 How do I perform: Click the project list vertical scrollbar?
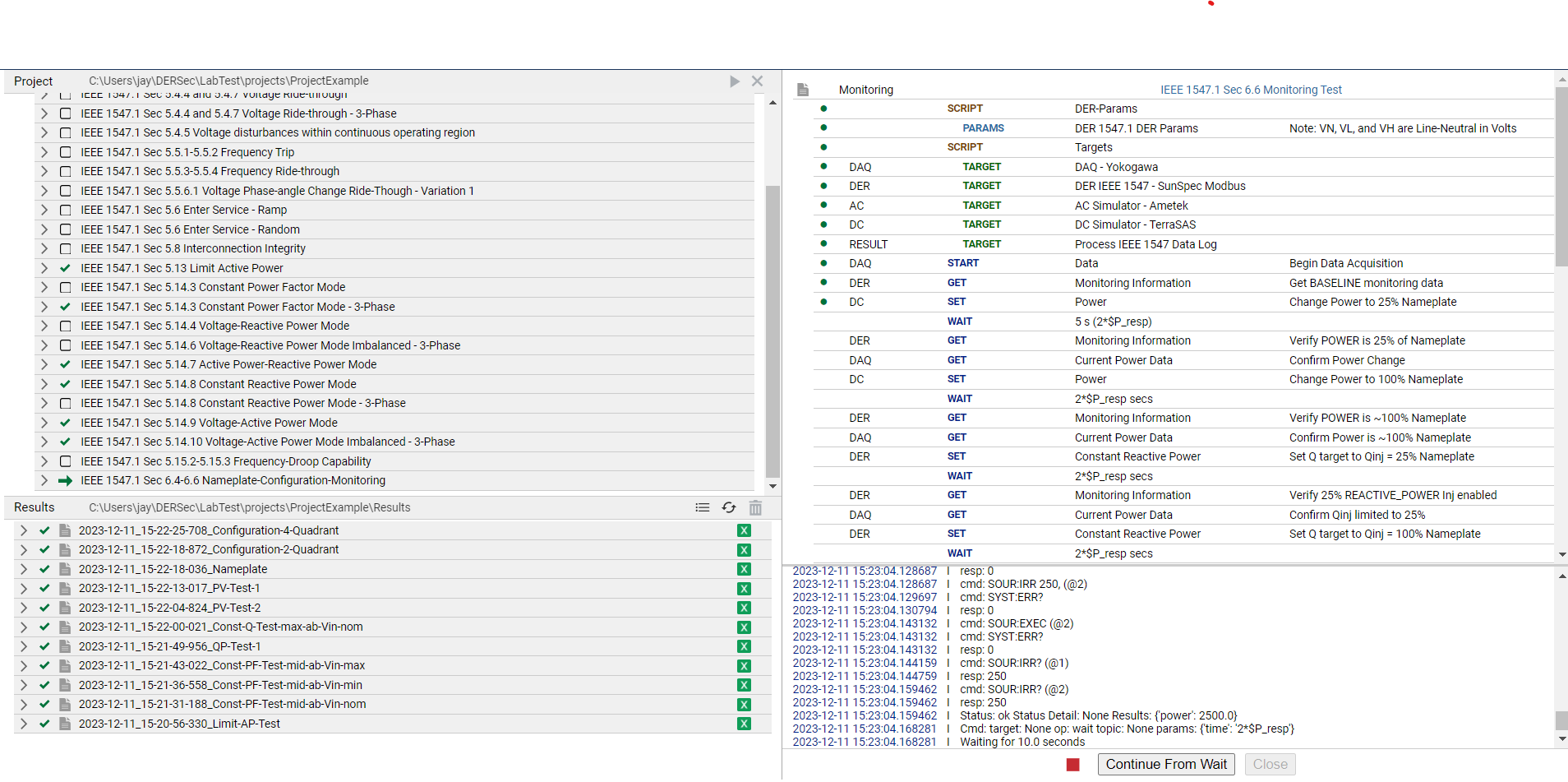point(772,329)
